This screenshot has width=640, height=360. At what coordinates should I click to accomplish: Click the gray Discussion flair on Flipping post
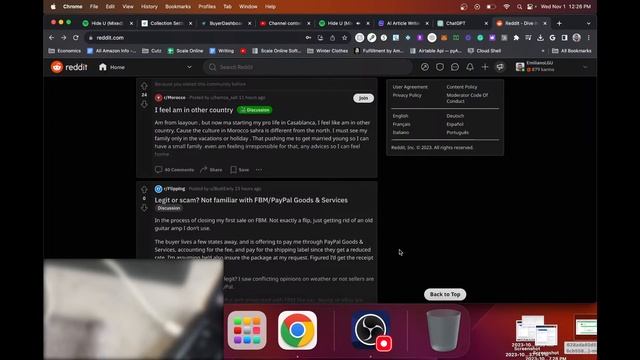pyautogui.click(x=169, y=208)
